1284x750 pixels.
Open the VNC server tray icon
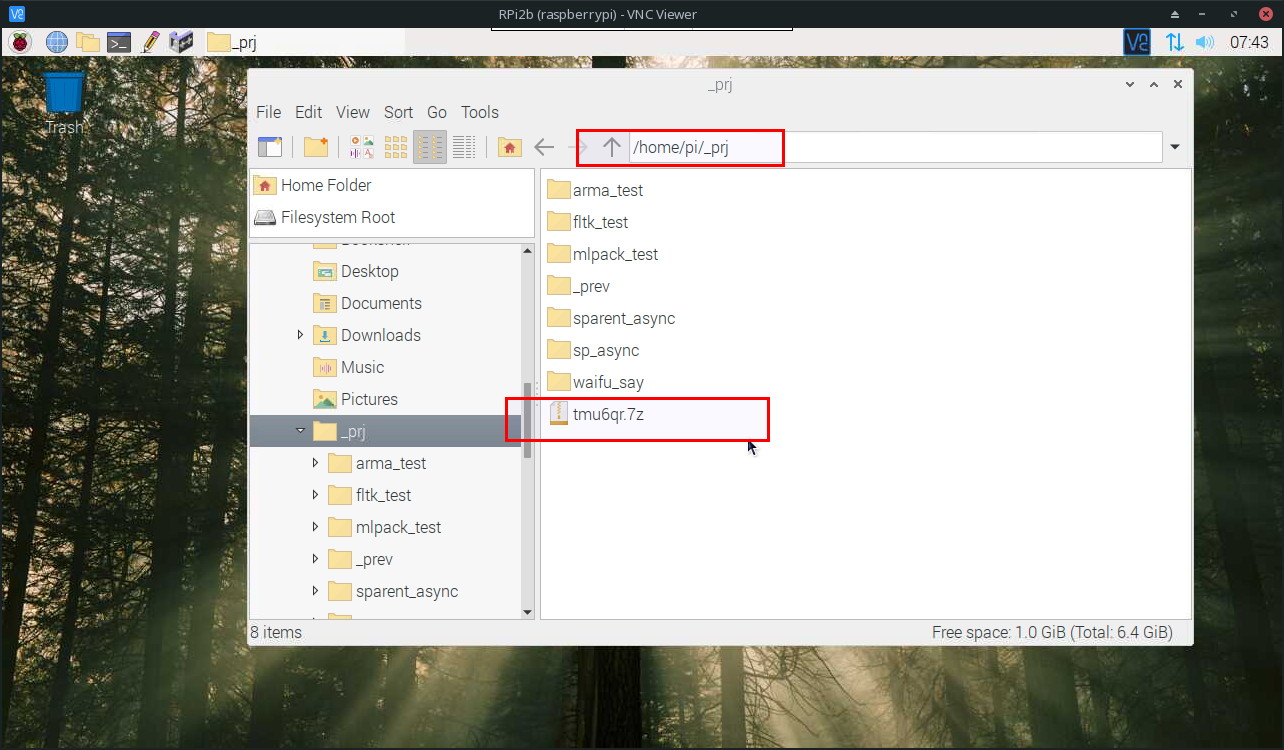pyautogui.click(x=1137, y=42)
